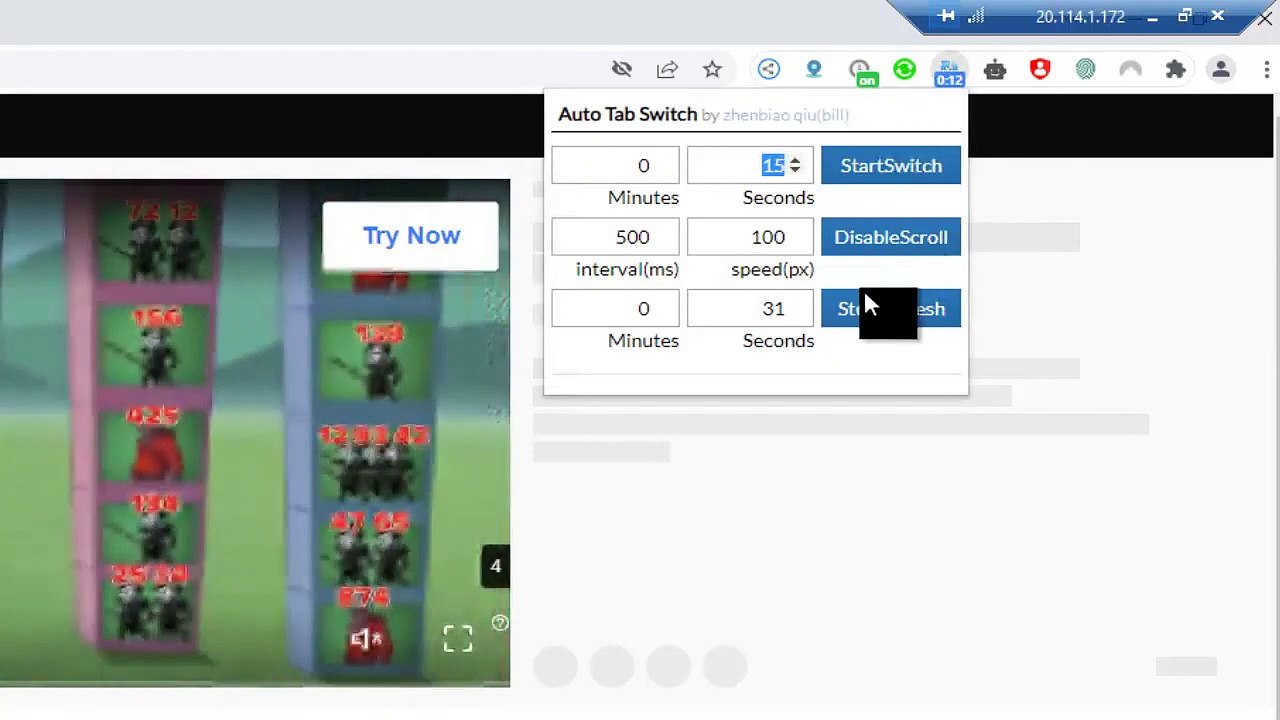Open the blue share-node extension
The height and width of the screenshot is (720, 1280).
coord(768,69)
